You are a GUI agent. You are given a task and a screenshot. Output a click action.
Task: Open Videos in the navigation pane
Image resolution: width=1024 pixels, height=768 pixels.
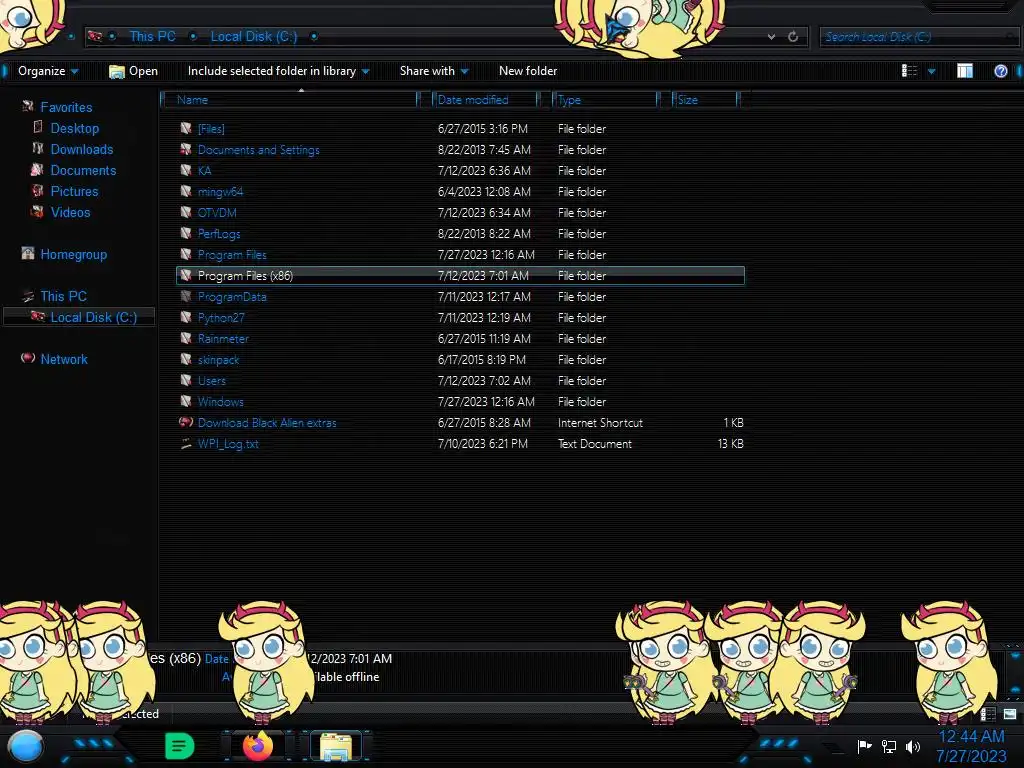(71, 212)
